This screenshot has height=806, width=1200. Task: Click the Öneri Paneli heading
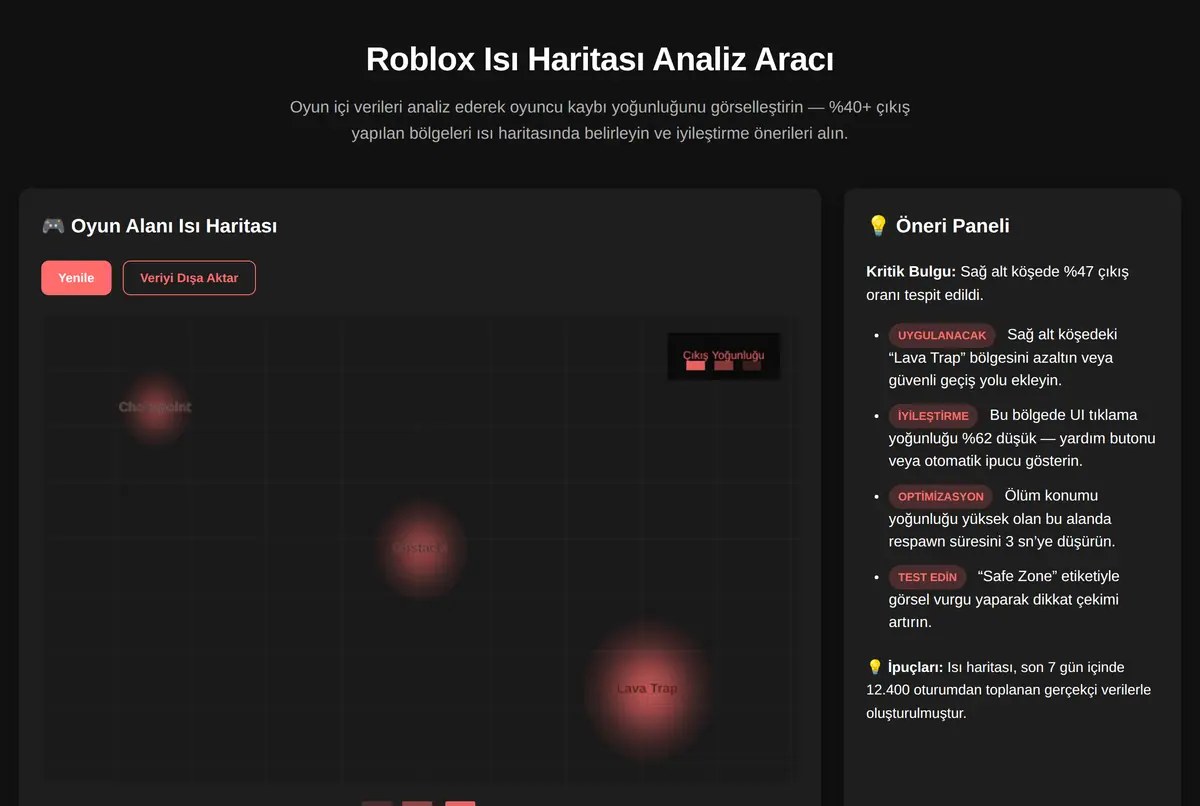click(952, 226)
